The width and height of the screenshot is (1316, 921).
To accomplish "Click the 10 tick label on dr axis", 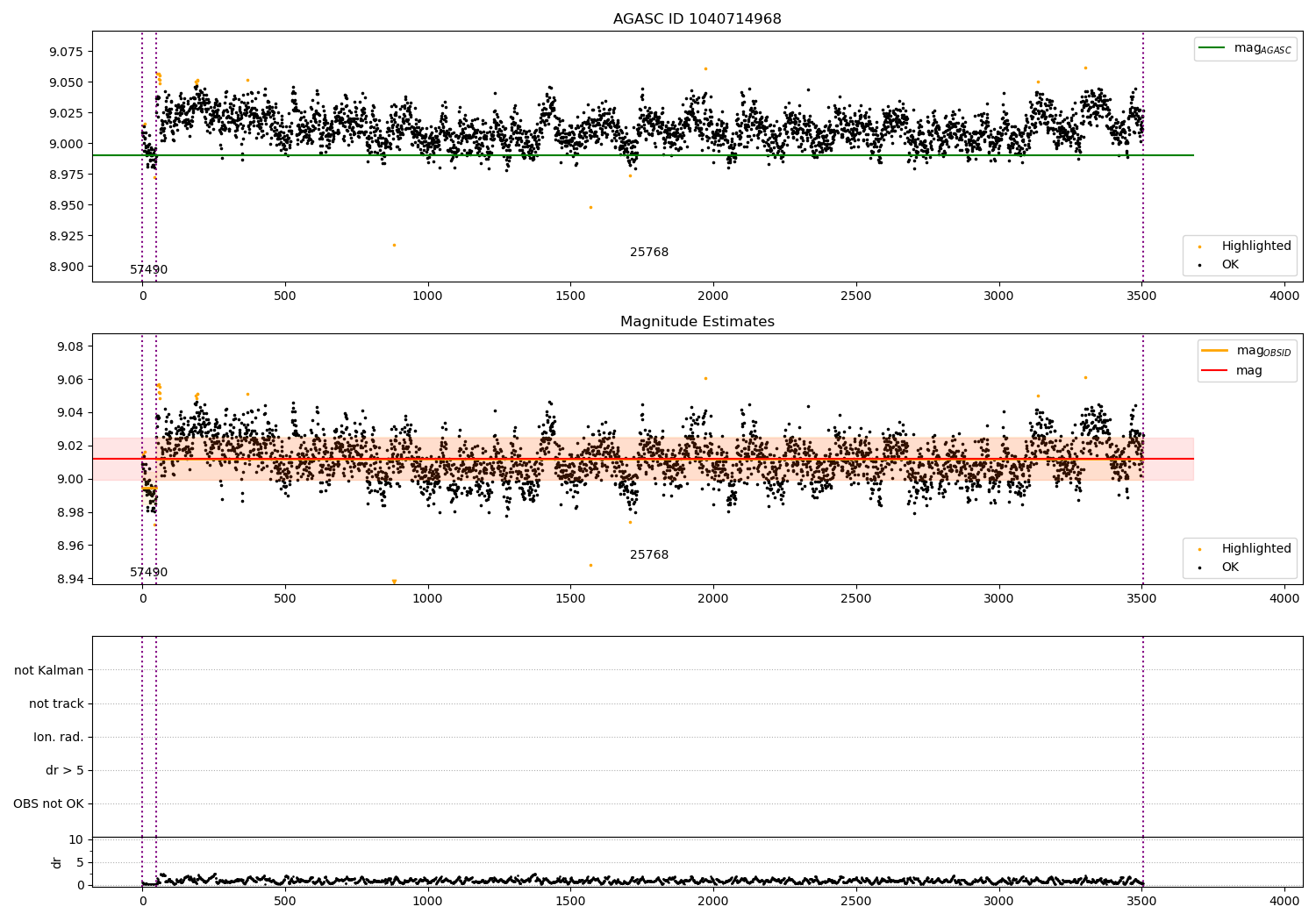I will 76,839.
